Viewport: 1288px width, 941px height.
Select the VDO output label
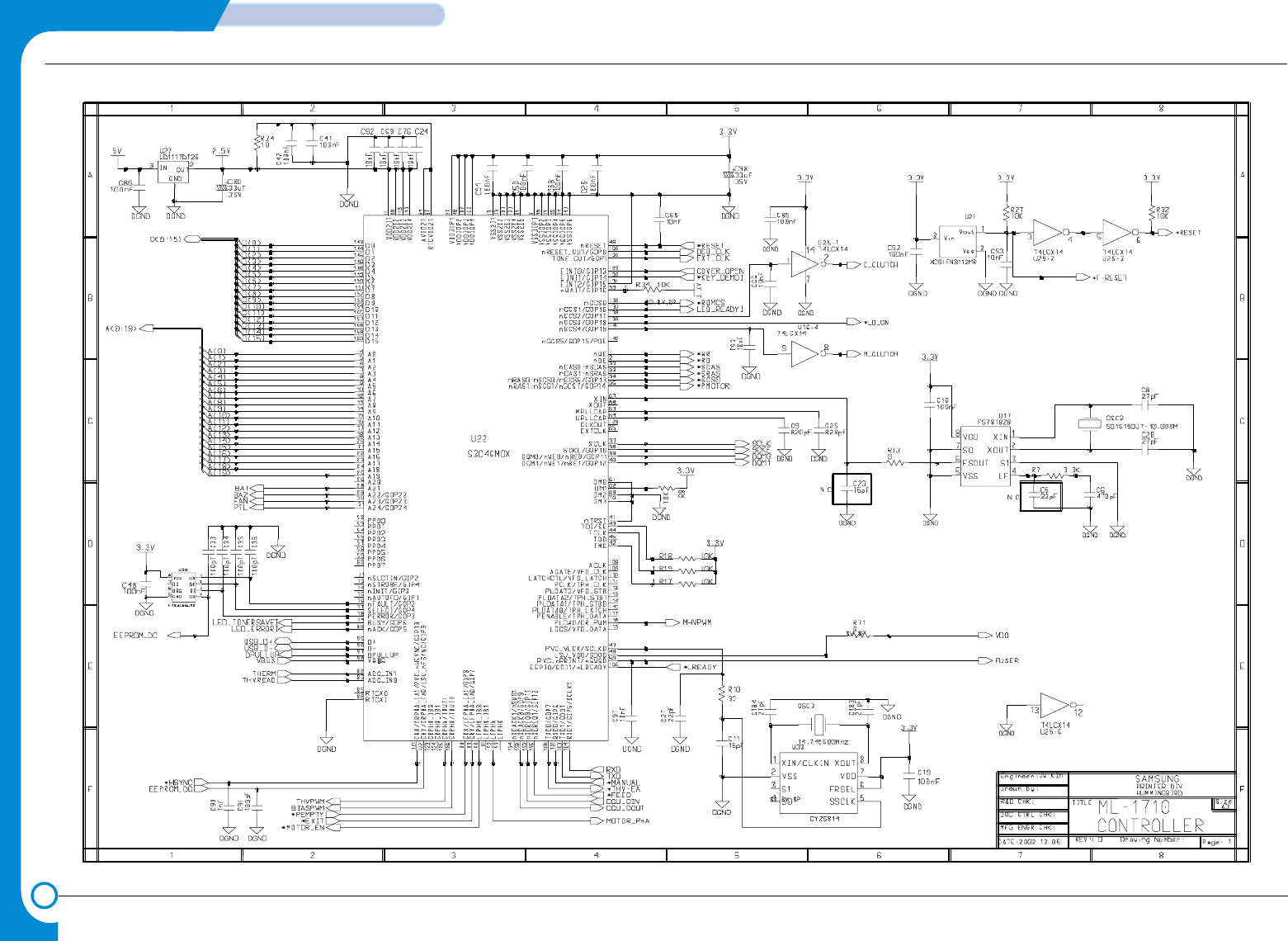pyautogui.click(x=1002, y=636)
